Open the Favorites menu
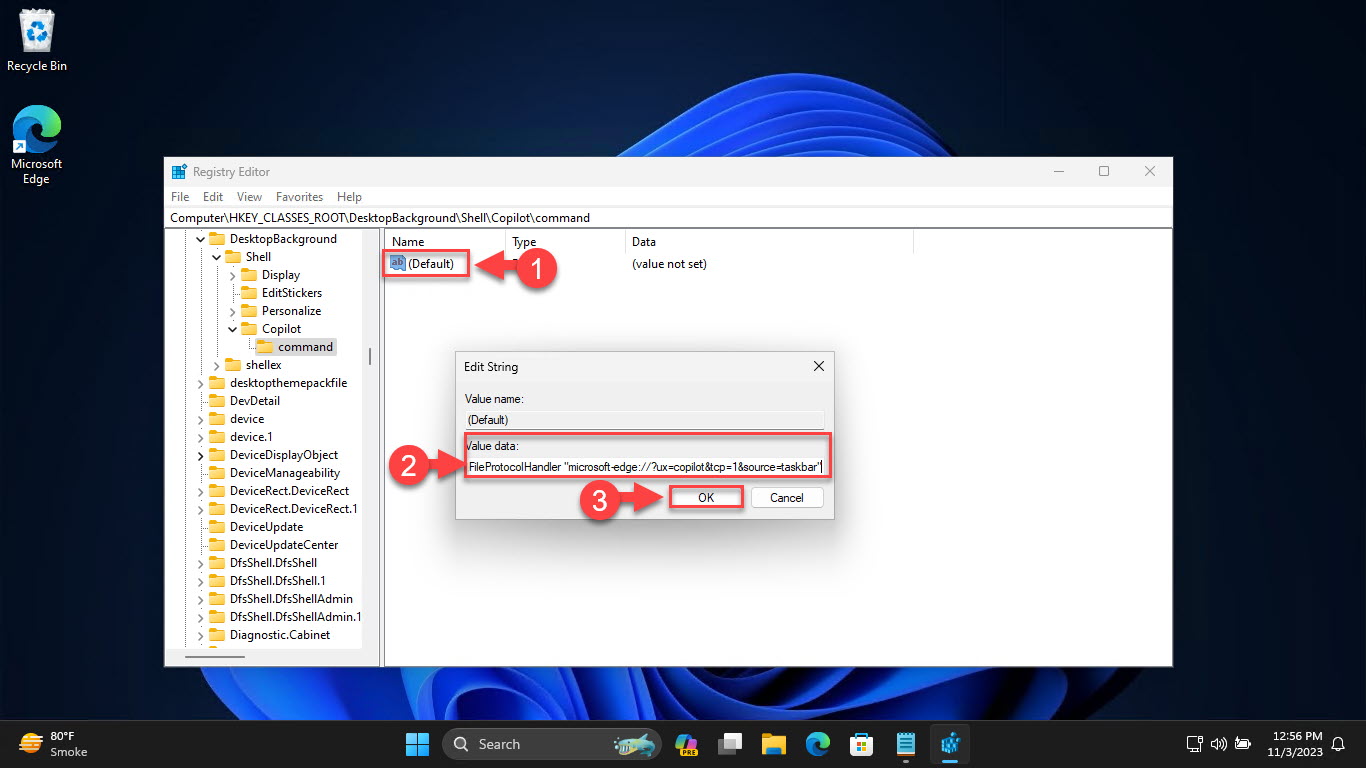 [x=300, y=197]
